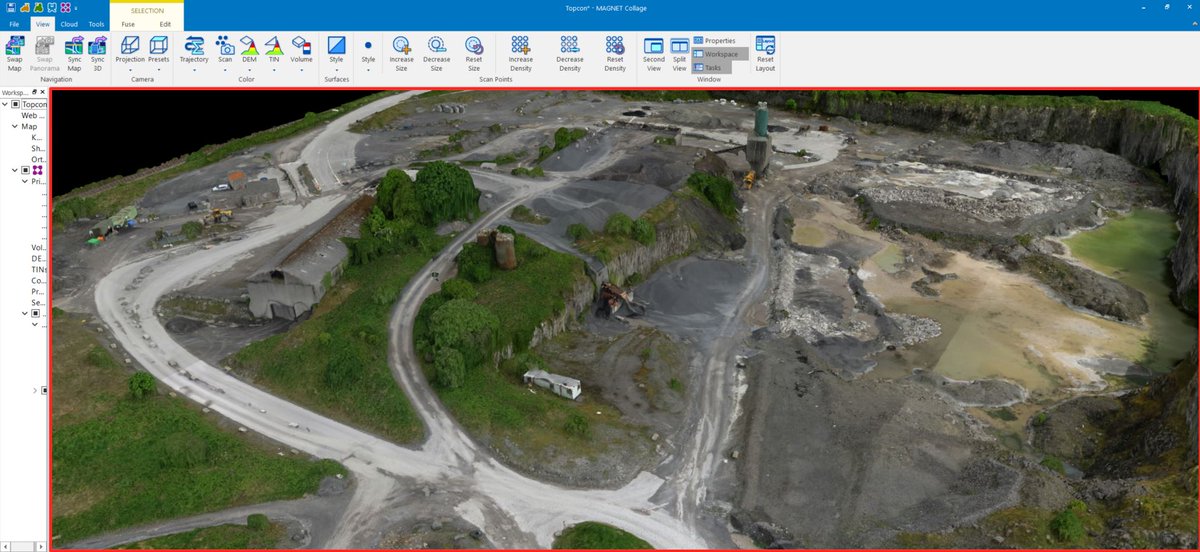Click Reset Density icon
This screenshot has width=1200, height=552.
tap(615, 45)
